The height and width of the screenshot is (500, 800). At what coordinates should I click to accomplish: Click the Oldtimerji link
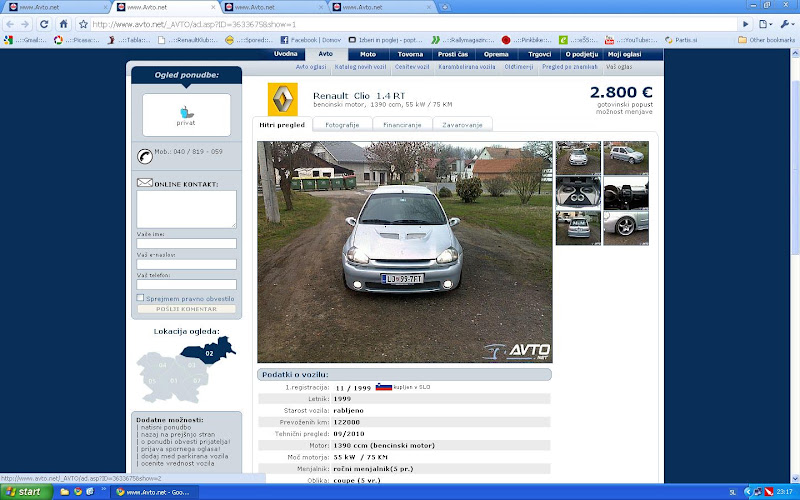click(519, 67)
